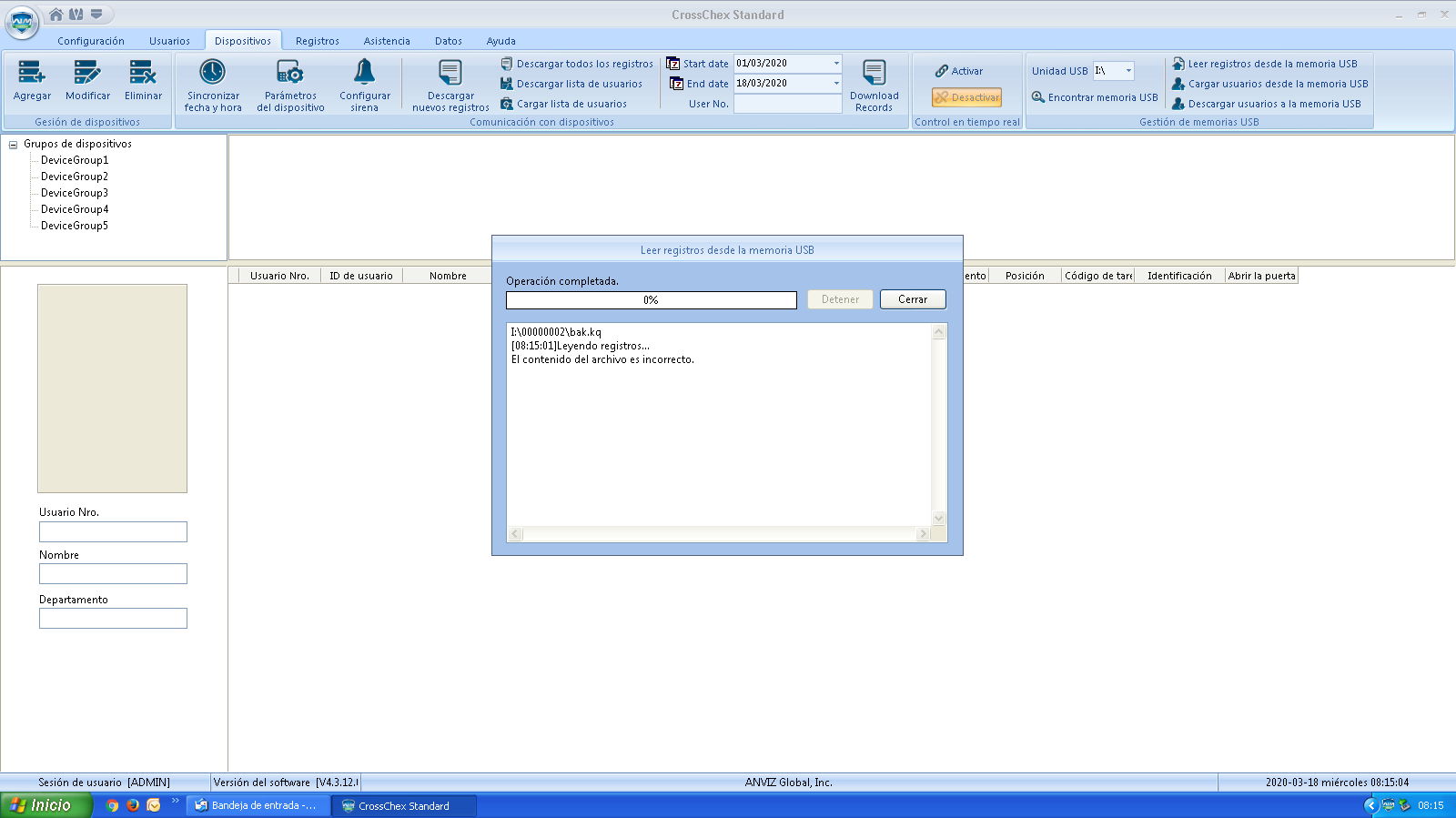The image size is (1456, 818).
Task: Click Leer registros desde la memoria USB
Action: (1265, 64)
